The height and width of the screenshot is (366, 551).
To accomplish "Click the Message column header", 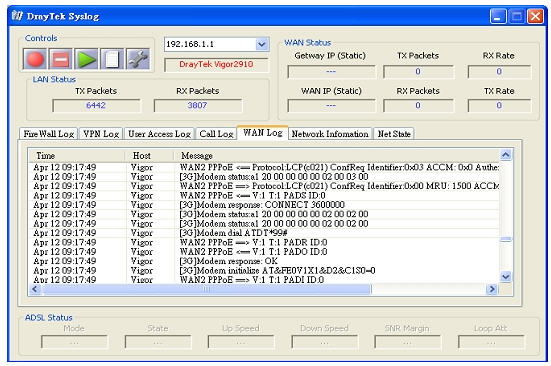I will pos(336,156).
